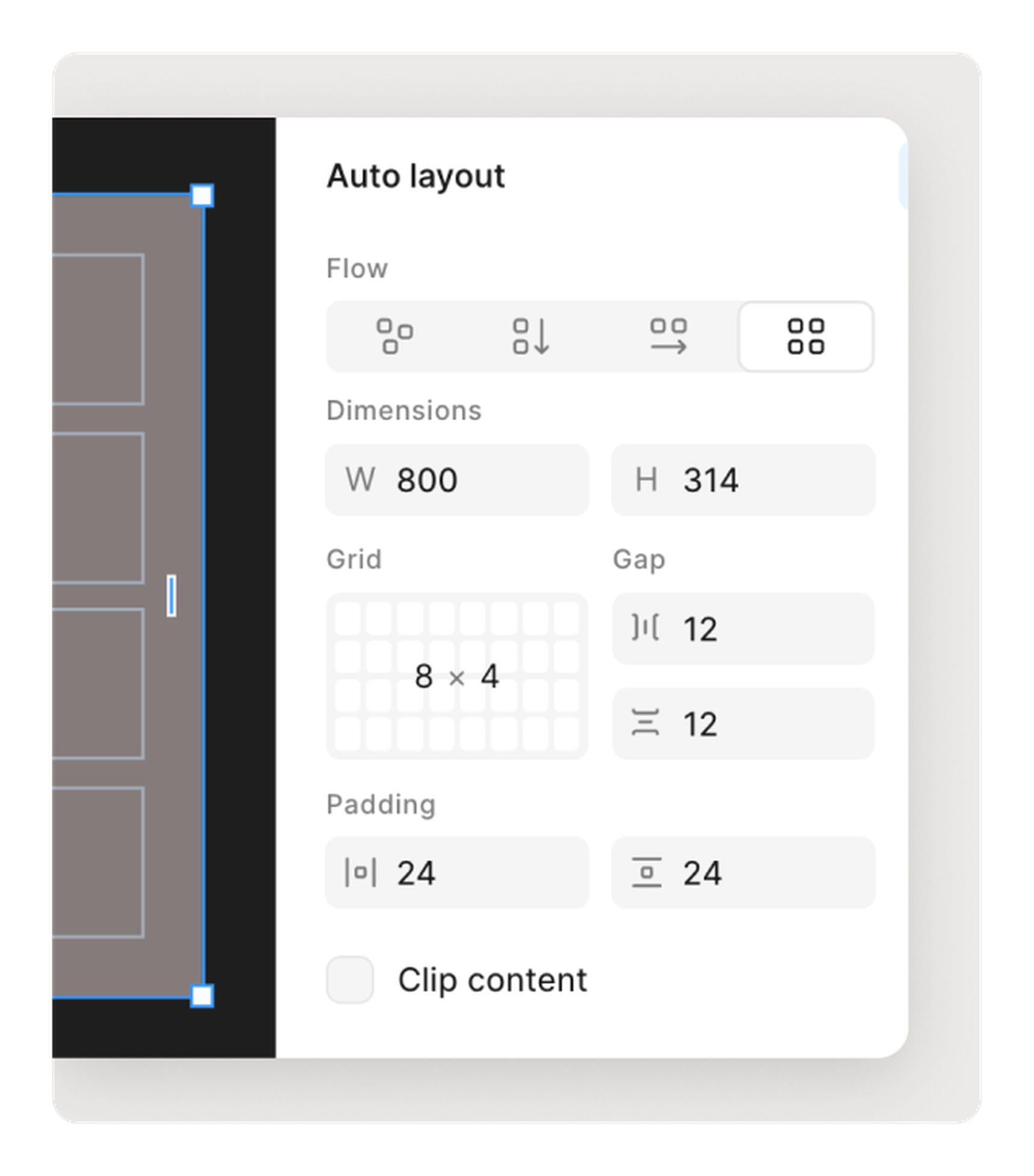Image resolution: width=1034 pixels, height=1176 pixels.
Task: Click the Flow section label
Action: coord(357,269)
